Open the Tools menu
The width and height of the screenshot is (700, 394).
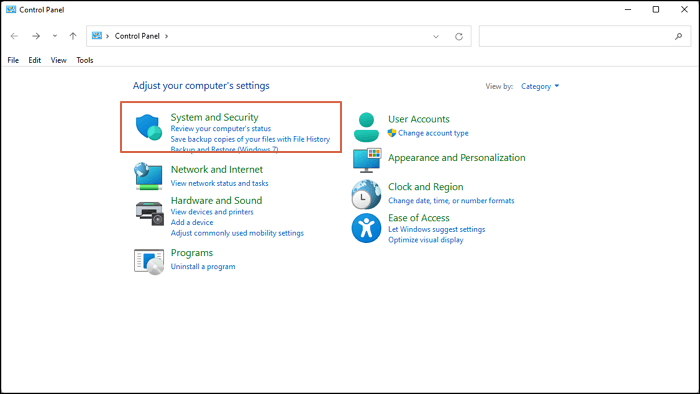(x=84, y=60)
